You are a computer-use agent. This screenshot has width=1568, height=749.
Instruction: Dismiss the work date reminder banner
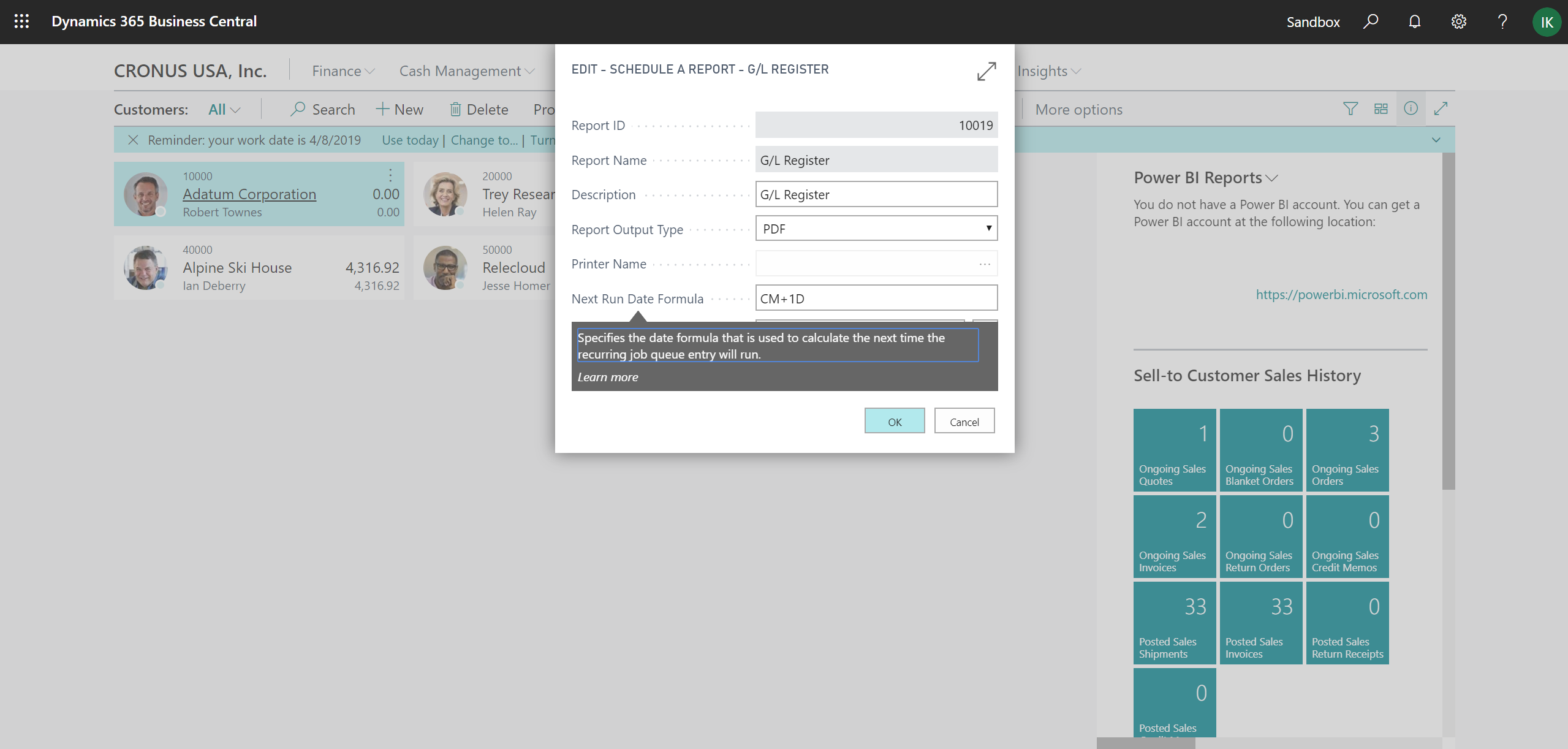pos(134,140)
